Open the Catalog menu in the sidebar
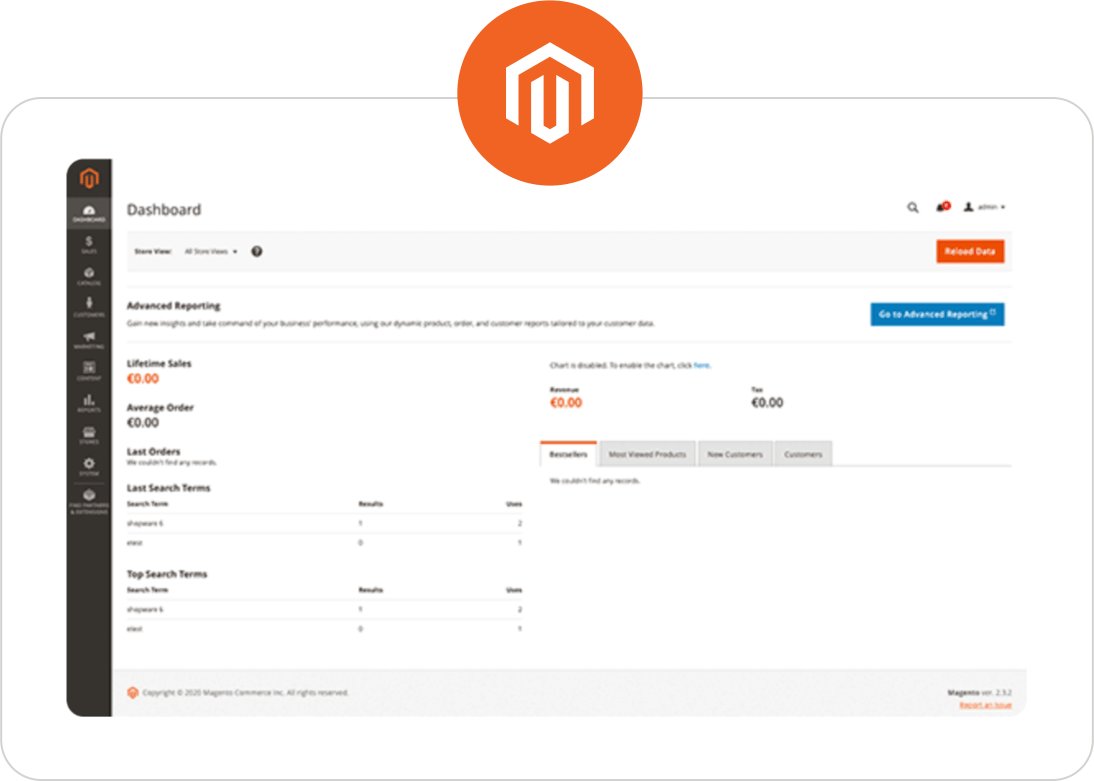The width and height of the screenshot is (1094, 781). (x=89, y=276)
